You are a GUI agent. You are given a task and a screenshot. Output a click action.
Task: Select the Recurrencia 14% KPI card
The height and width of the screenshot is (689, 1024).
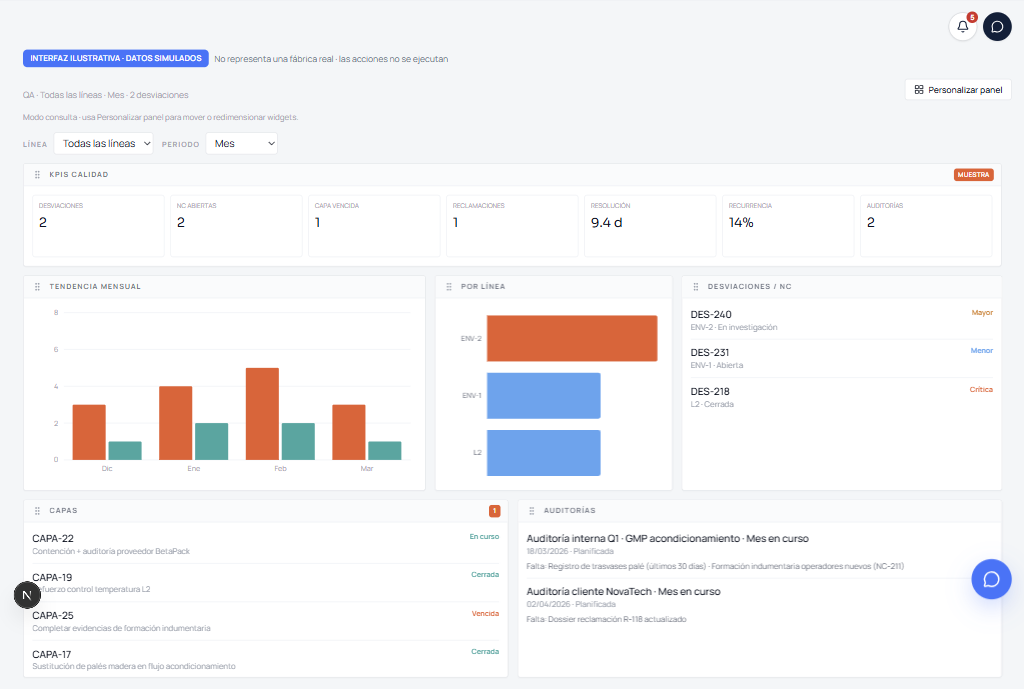(788, 225)
